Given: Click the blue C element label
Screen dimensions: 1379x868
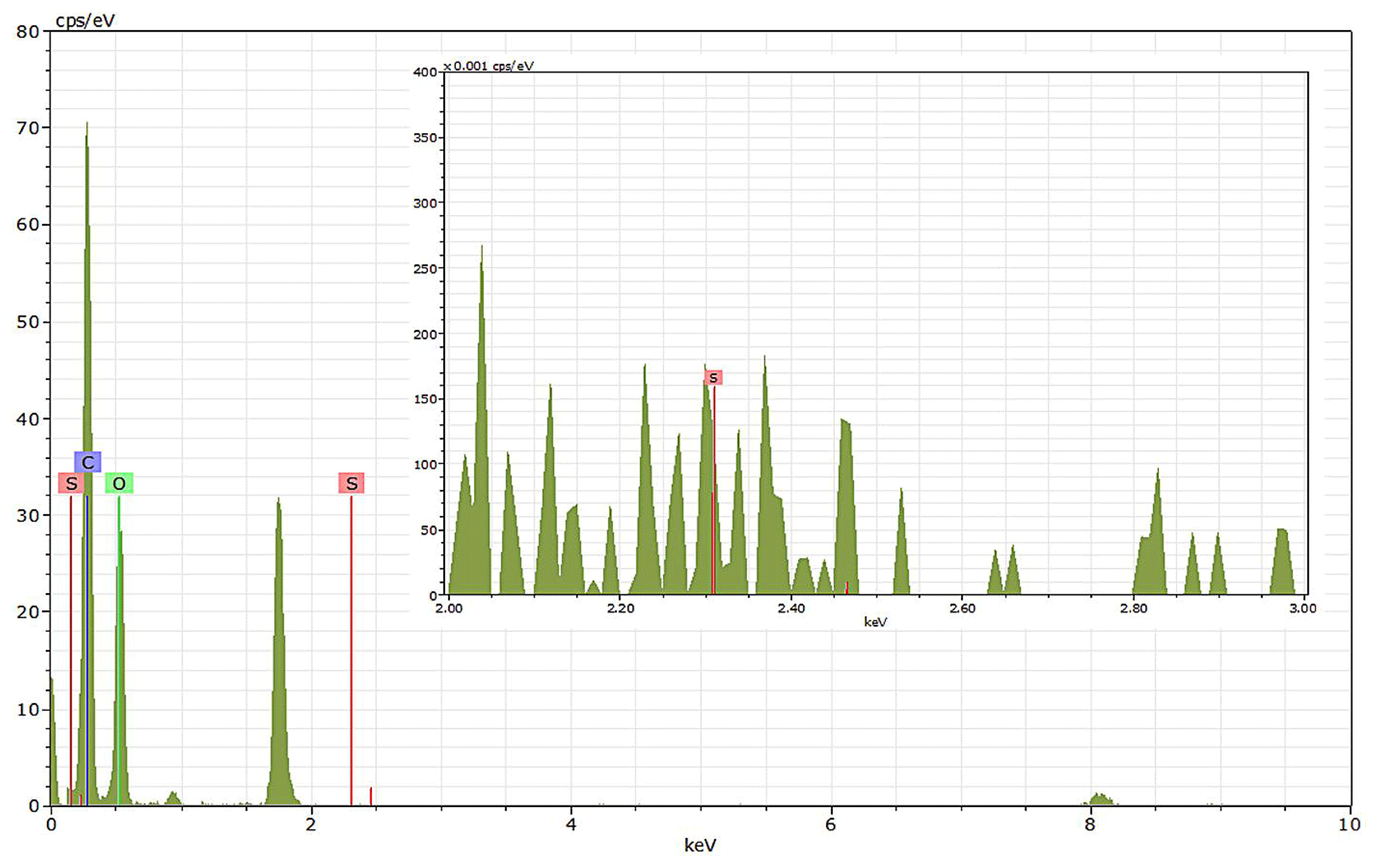Looking at the screenshot, I should coord(87,462).
